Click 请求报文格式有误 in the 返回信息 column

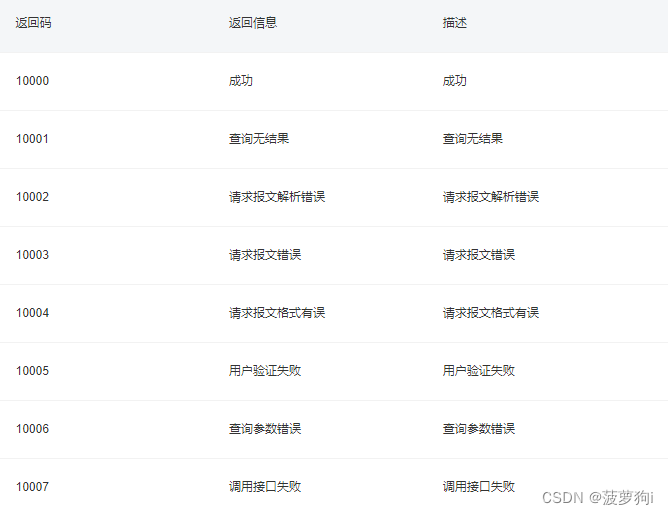click(x=277, y=313)
